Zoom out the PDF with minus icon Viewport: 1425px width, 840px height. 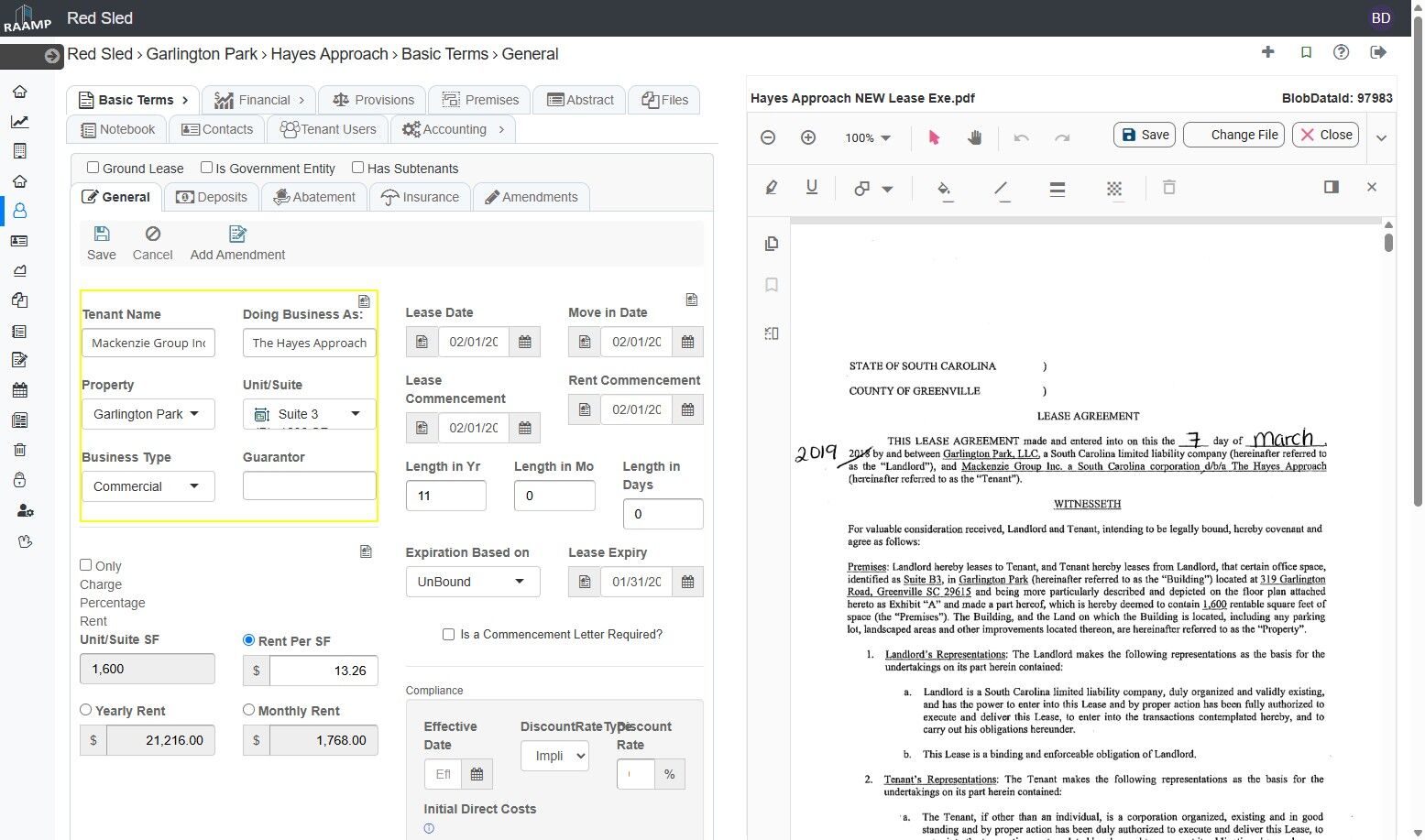tap(768, 137)
